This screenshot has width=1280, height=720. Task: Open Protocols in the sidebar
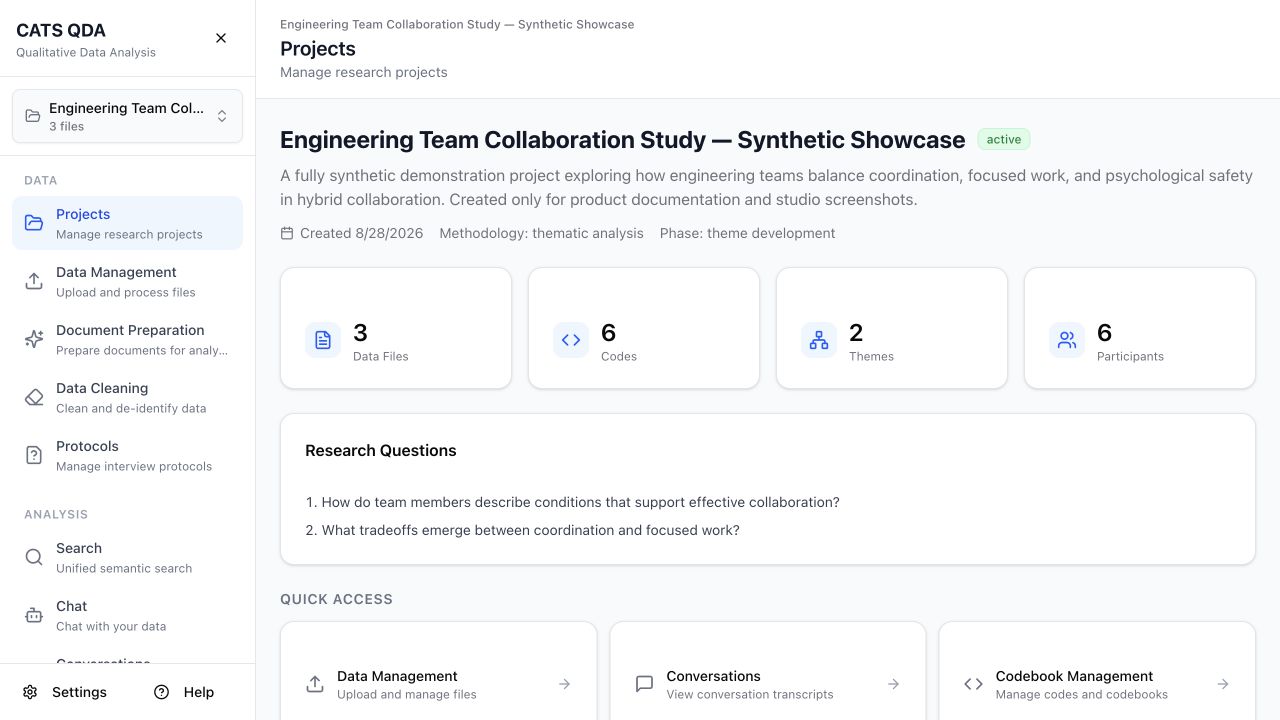pos(127,455)
